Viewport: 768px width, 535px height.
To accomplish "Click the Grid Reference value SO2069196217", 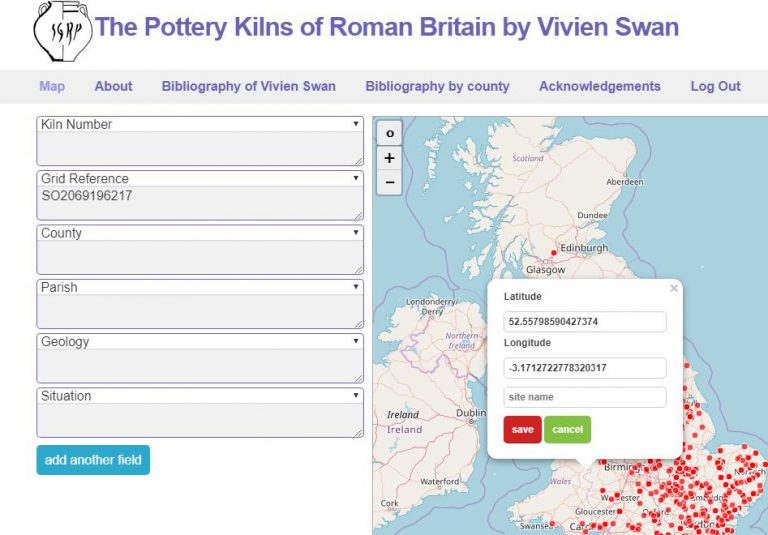I will [87, 196].
